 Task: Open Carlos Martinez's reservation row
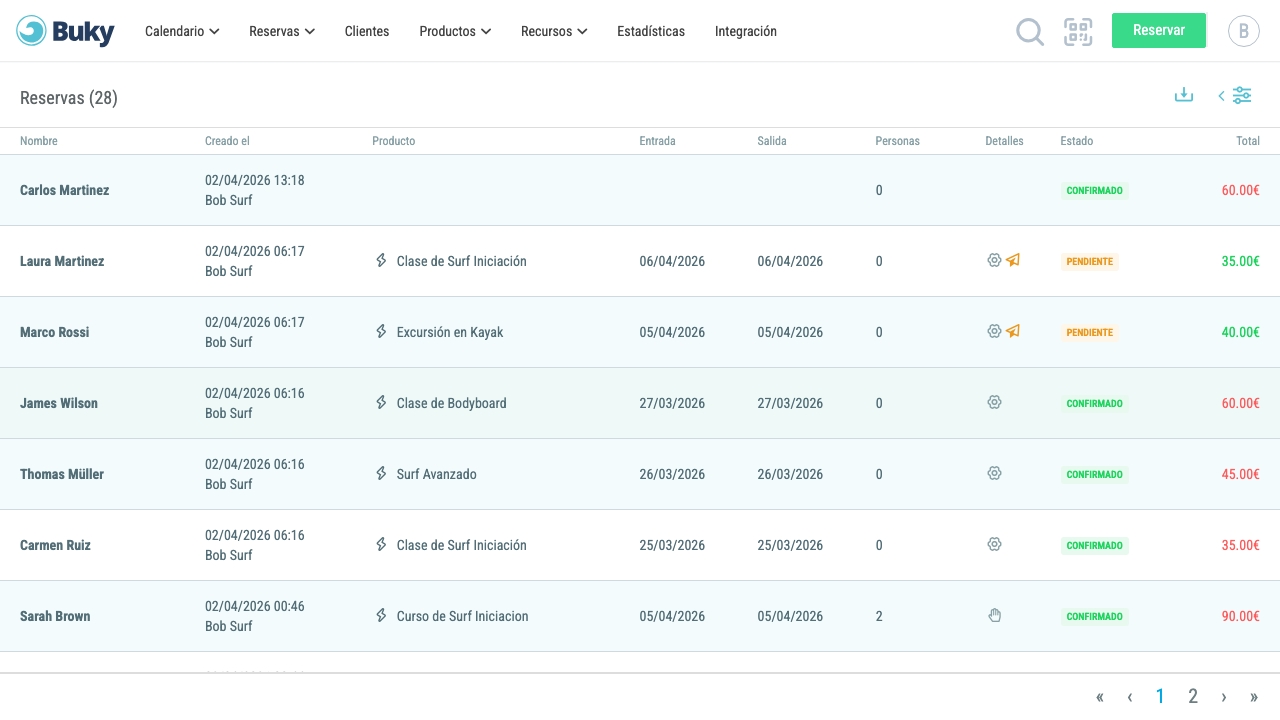(640, 190)
